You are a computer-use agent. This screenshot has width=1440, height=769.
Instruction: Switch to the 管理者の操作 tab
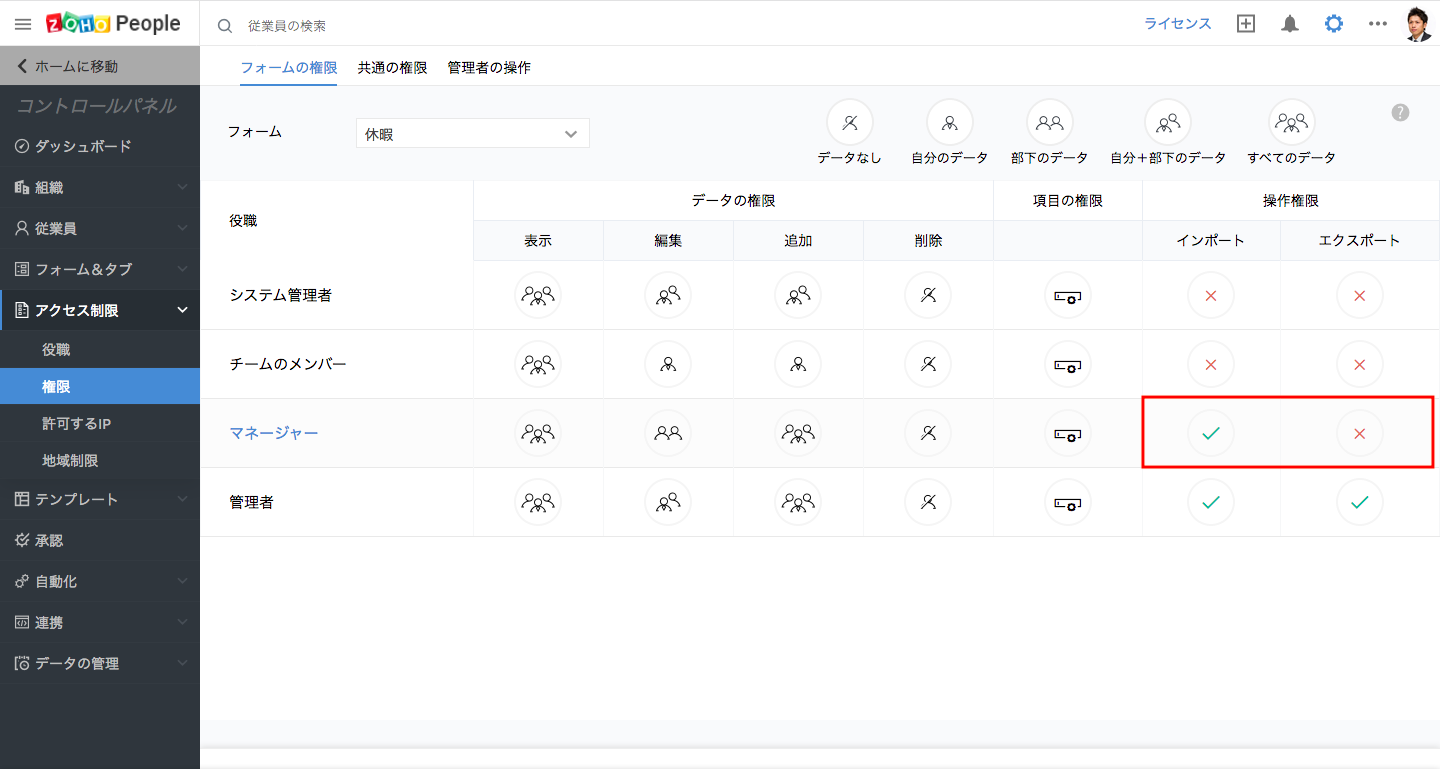pos(489,68)
